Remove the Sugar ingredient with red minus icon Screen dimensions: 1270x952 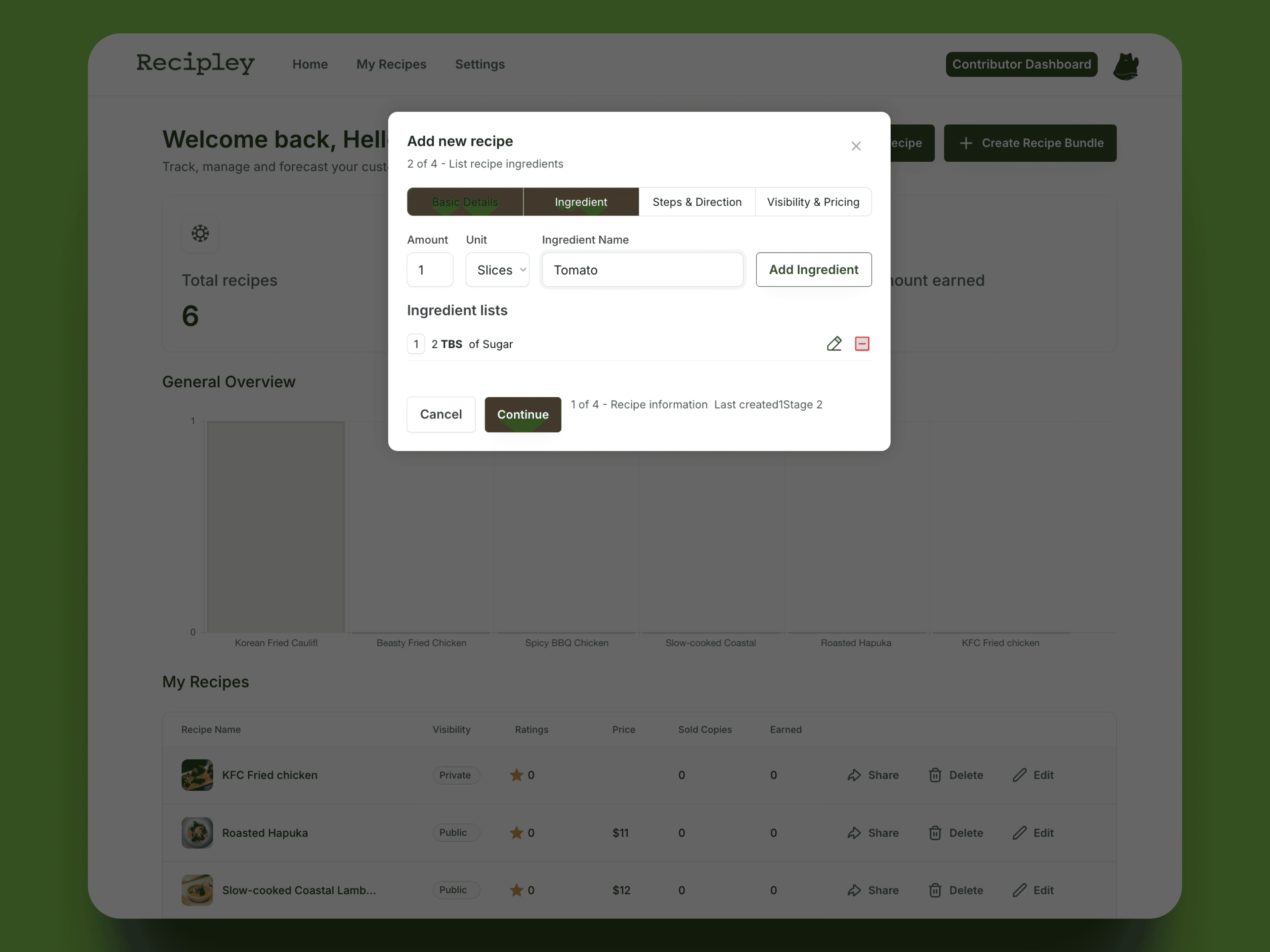pos(862,344)
